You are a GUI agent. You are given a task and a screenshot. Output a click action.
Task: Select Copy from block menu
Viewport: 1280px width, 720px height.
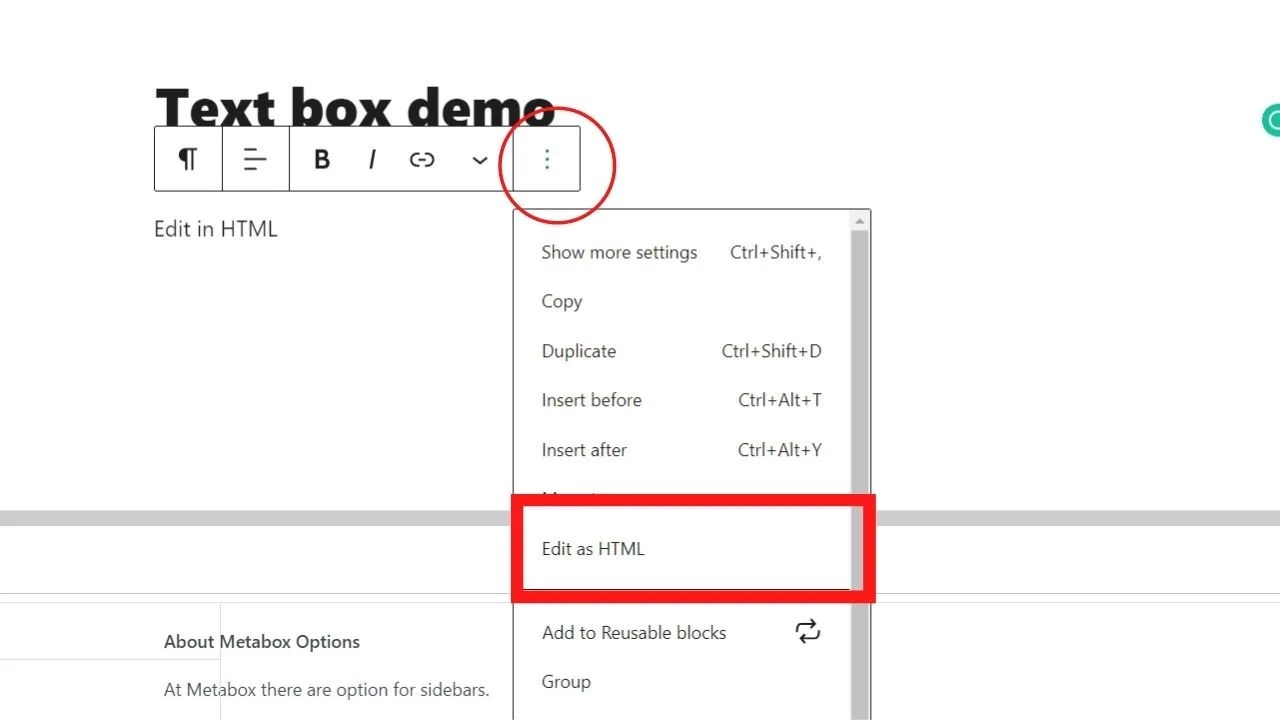pos(682,301)
